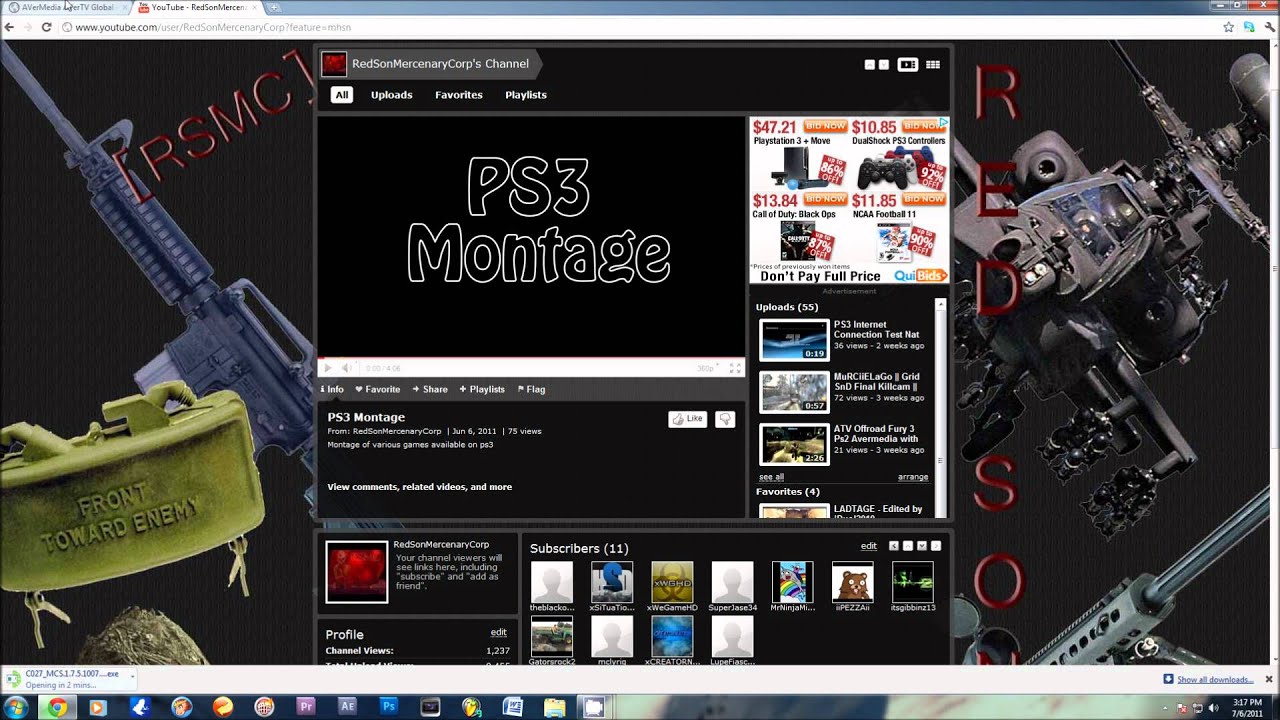Open the RedSonMercenaryCorp channel avatar in header
The width and height of the screenshot is (1280, 720).
pyautogui.click(x=334, y=64)
